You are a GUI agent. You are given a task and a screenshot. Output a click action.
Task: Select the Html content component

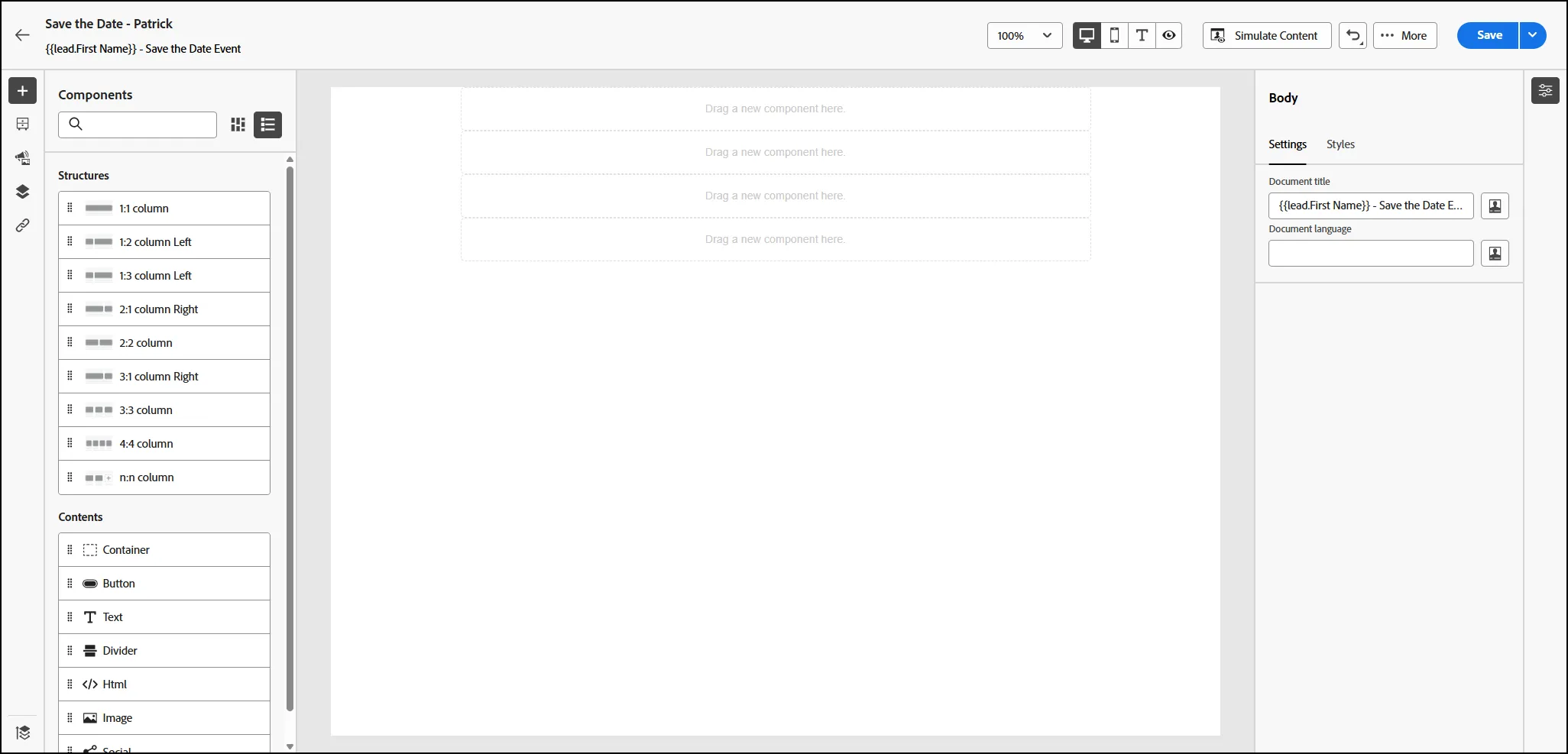[x=164, y=684]
